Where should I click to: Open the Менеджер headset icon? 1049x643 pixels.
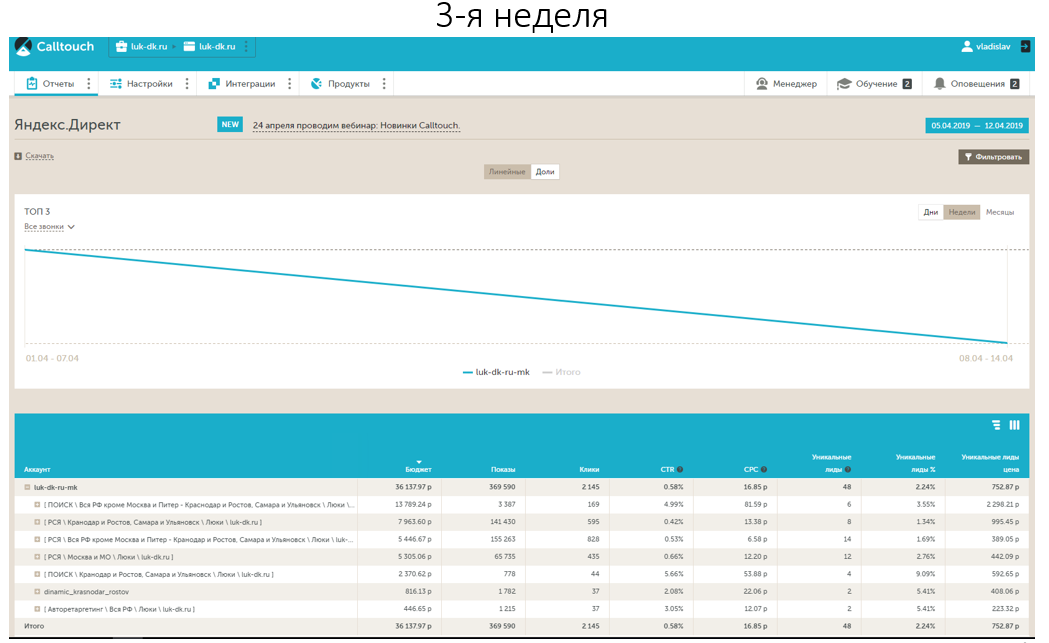pos(761,84)
